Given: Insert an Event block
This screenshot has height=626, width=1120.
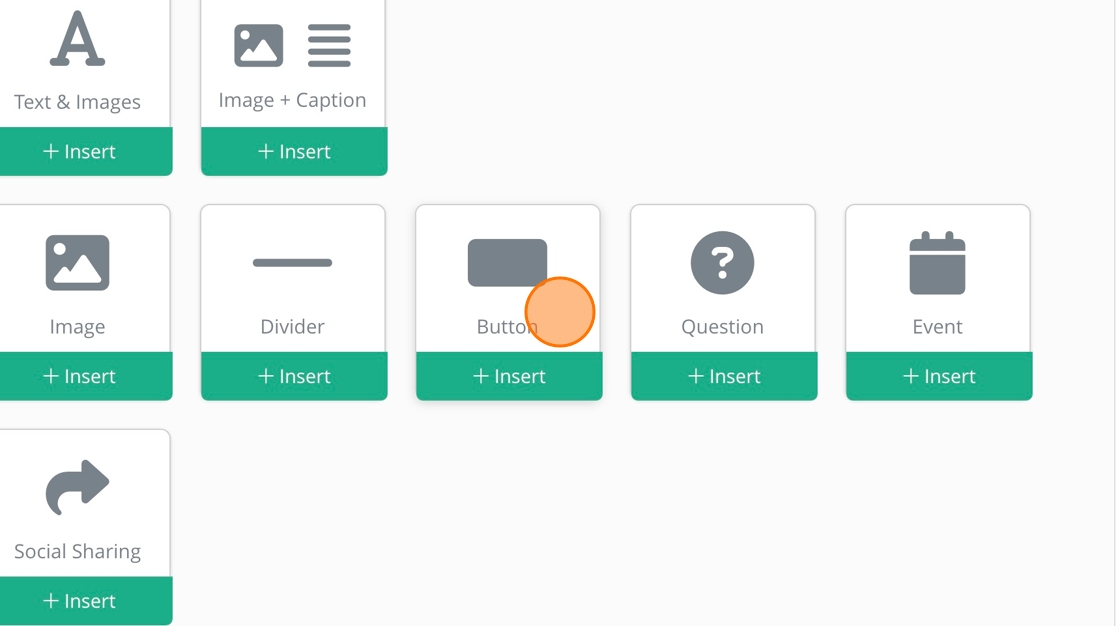Looking at the screenshot, I should (x=939, y=377).
